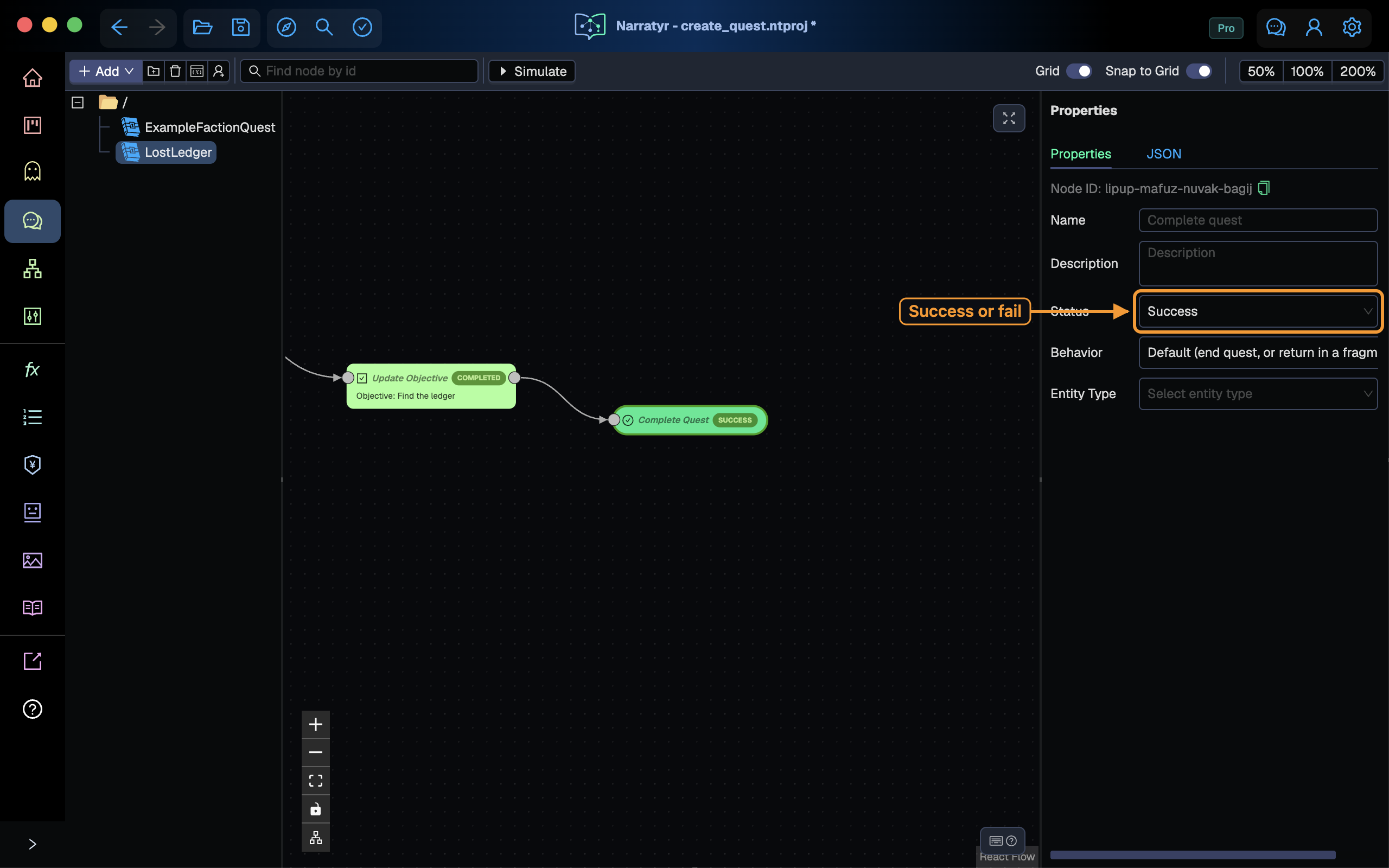Open the sliders variables sidebar icon
The width and height of the screenshot is (1389, 868).
[x=32, y=316]
